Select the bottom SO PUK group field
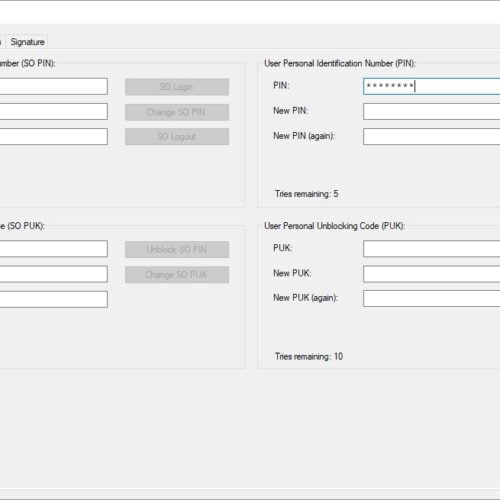The width and height of the screenshot is (500, 500). [54, 299]
